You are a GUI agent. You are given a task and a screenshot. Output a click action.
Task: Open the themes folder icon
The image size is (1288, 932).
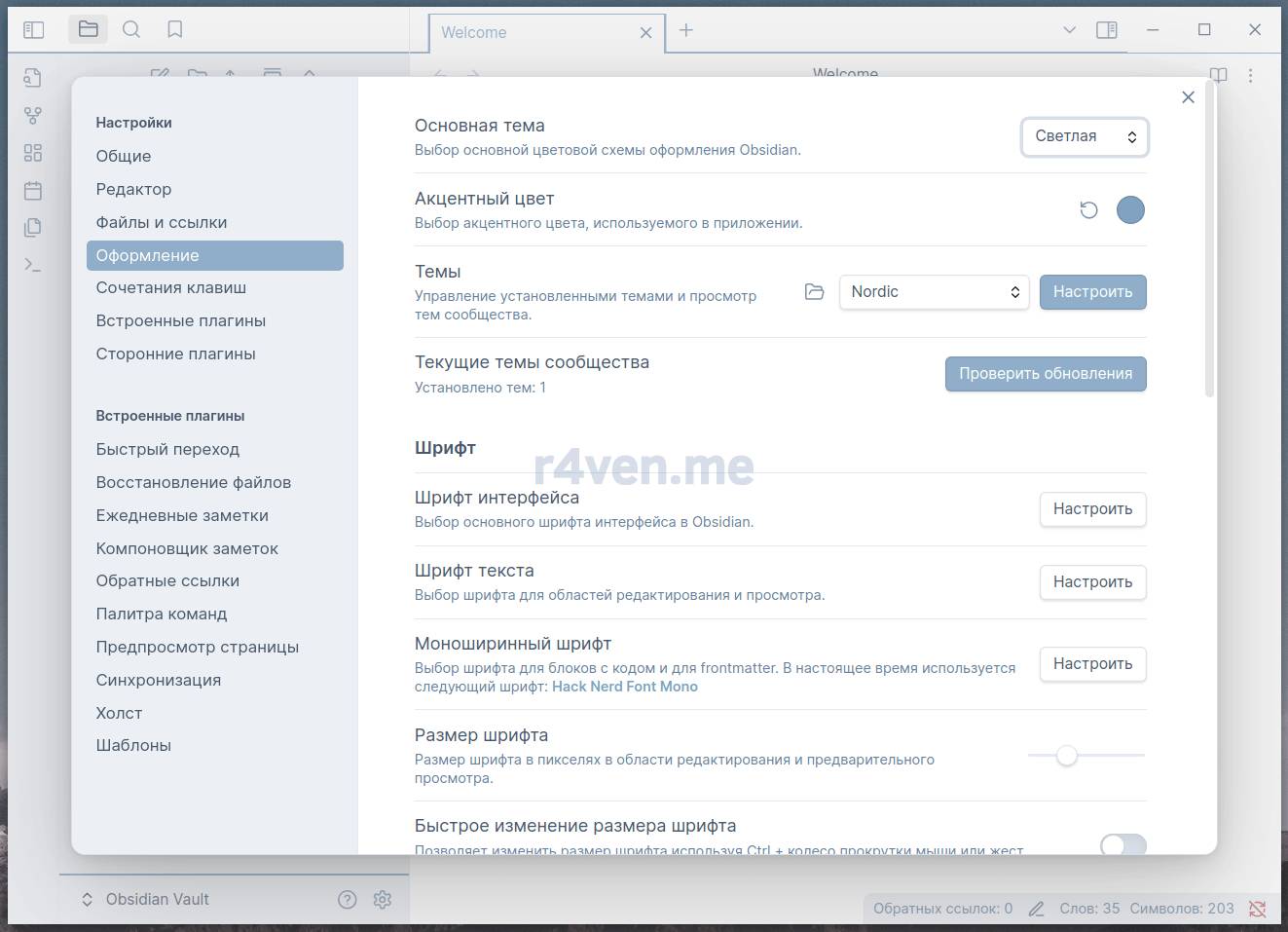tap(815, 291)
